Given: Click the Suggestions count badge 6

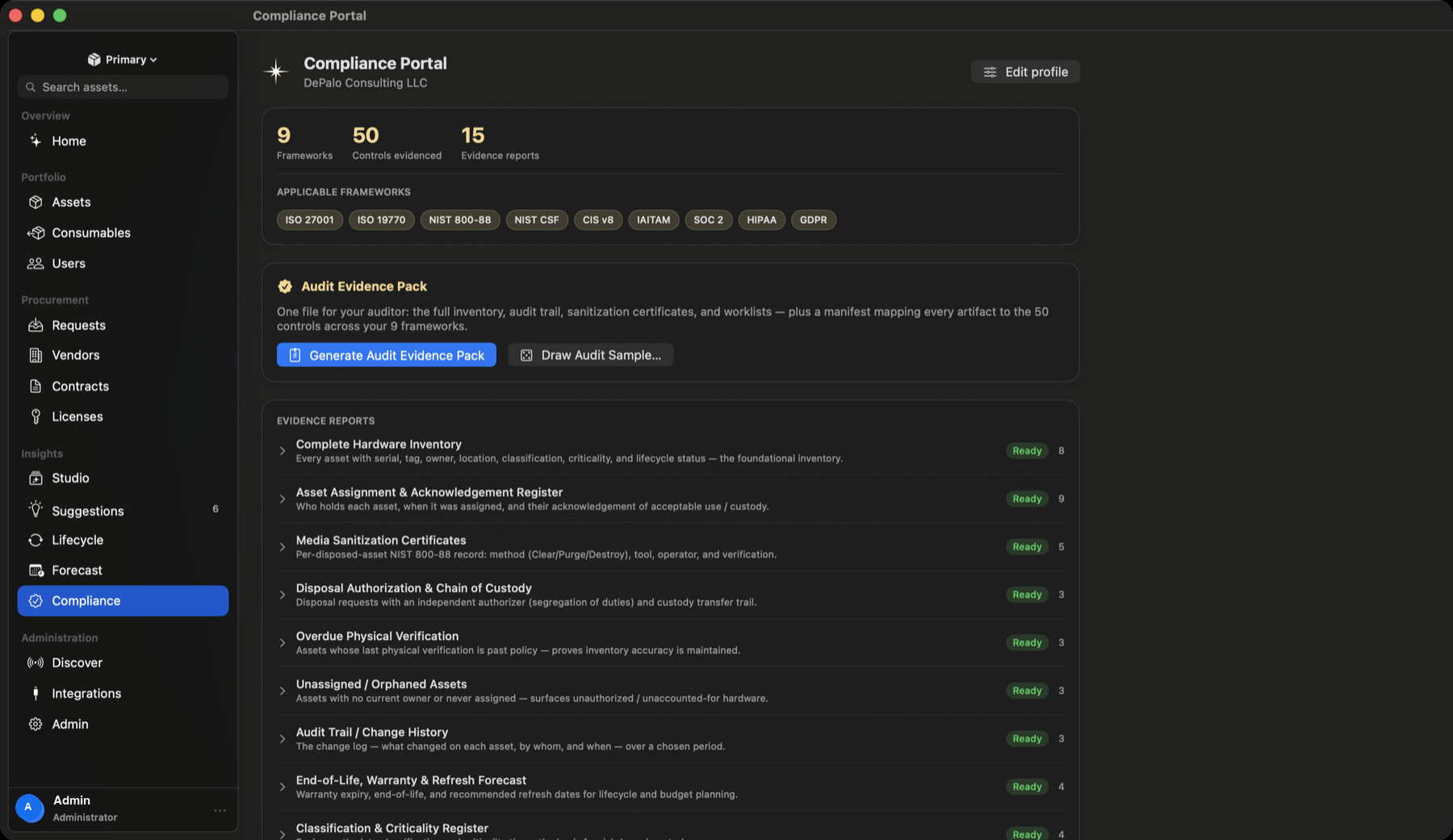Looking at the screenshot, I should click(216, 509).
